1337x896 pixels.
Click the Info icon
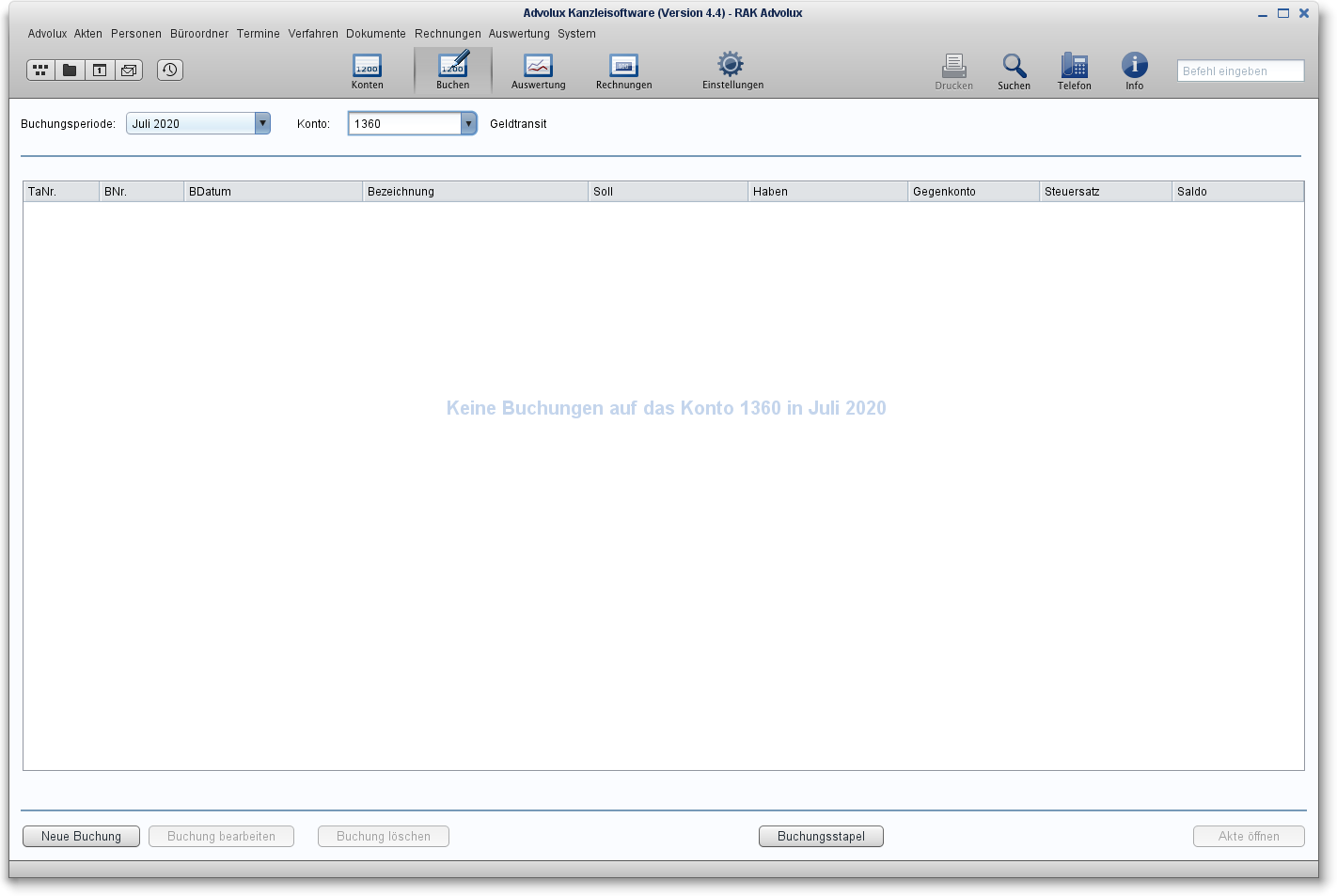click(x=1135, y=71)
